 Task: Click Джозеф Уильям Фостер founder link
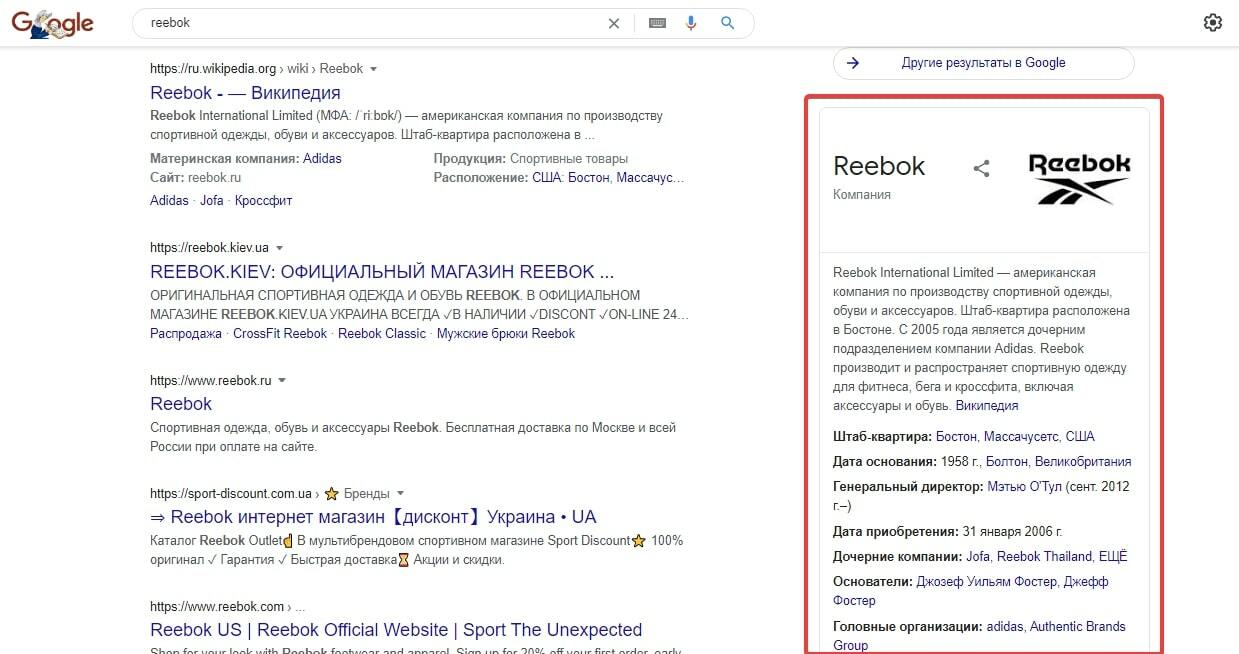[x=988, y=581]
